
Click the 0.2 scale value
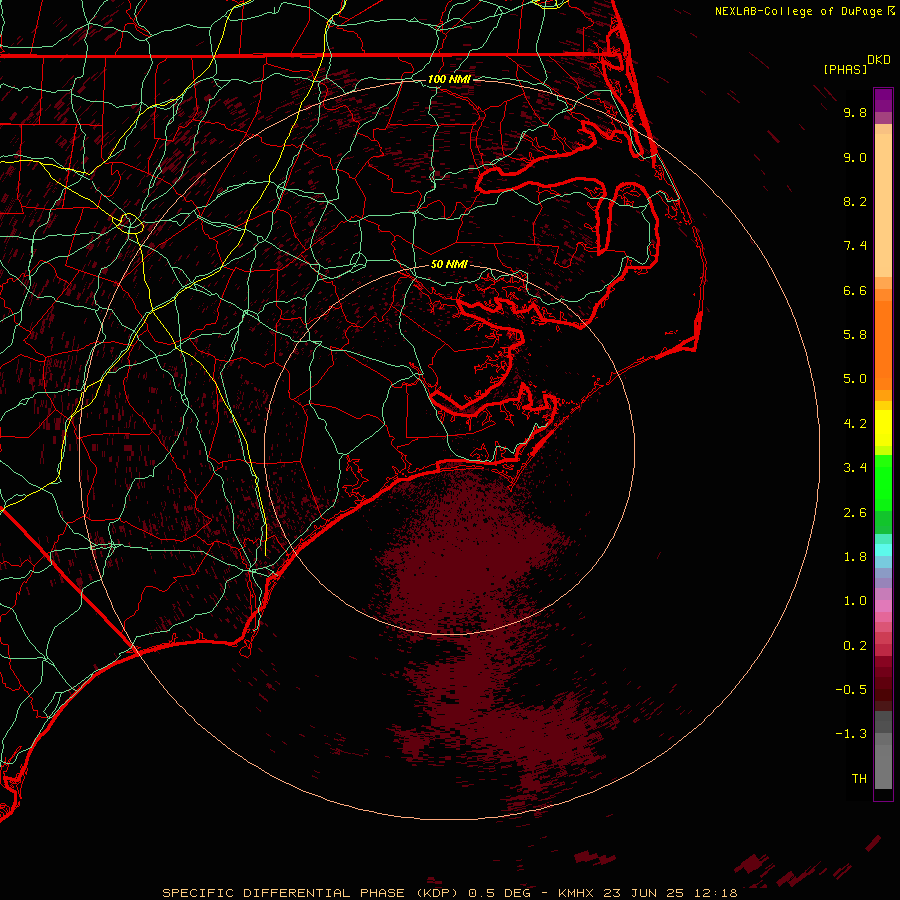coord(855,646)
